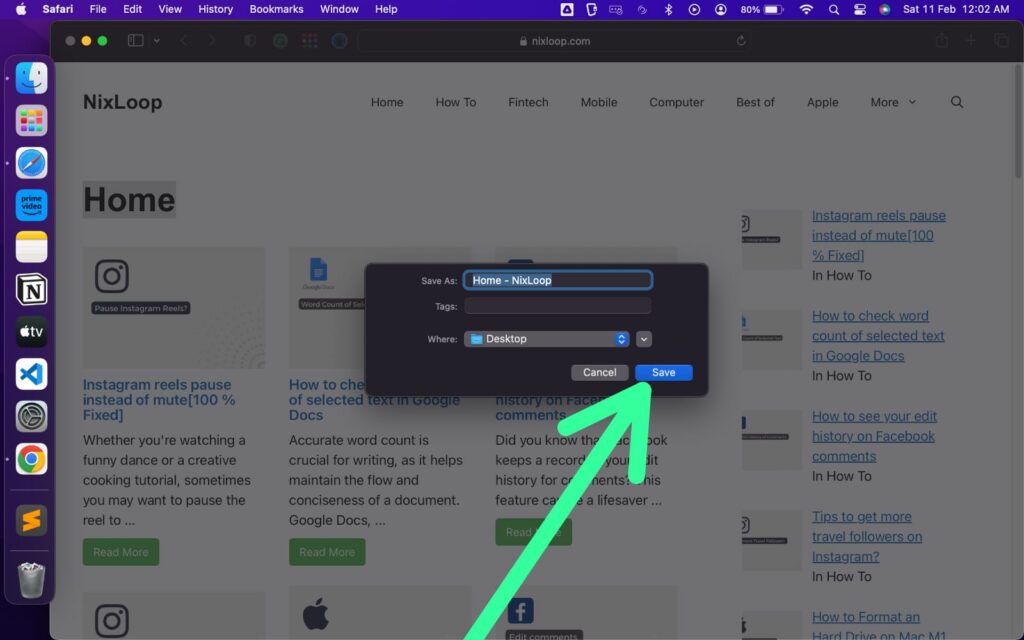Open System Preferences in the Dock
Image resolution: width=1024 pixels, height=640 pixels.
pos(31,417)
